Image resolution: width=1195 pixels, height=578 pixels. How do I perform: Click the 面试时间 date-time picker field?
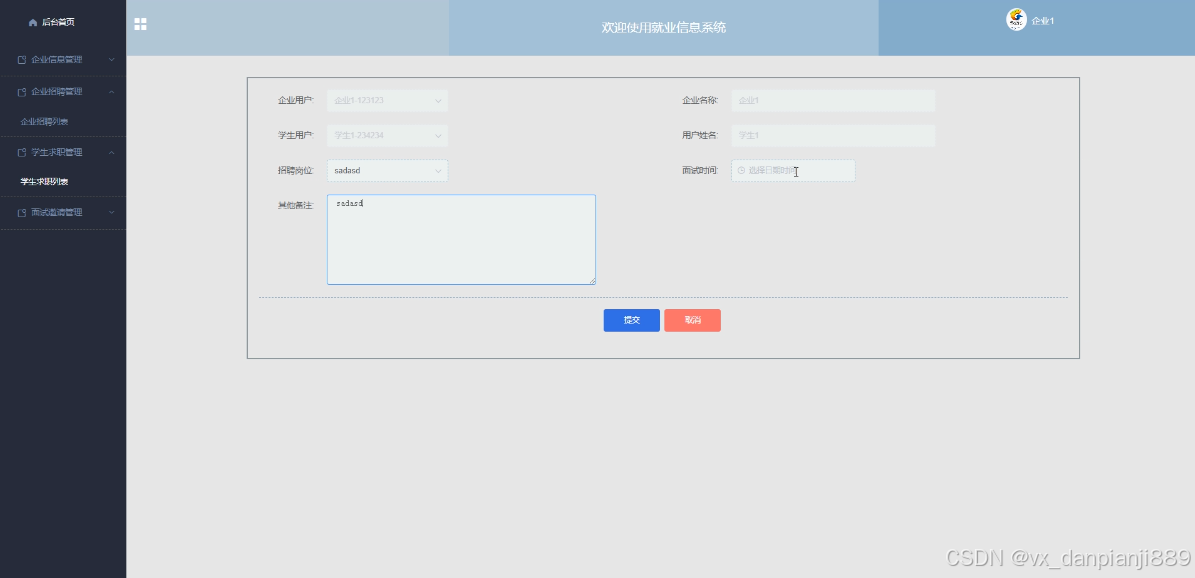click(793, 171)
